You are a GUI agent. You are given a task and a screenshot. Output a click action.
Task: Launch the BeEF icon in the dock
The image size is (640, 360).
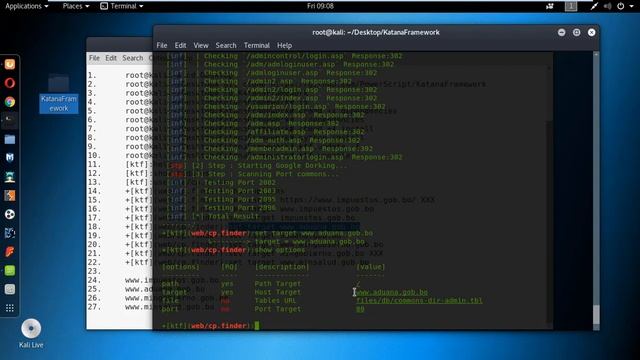[10, 233]
